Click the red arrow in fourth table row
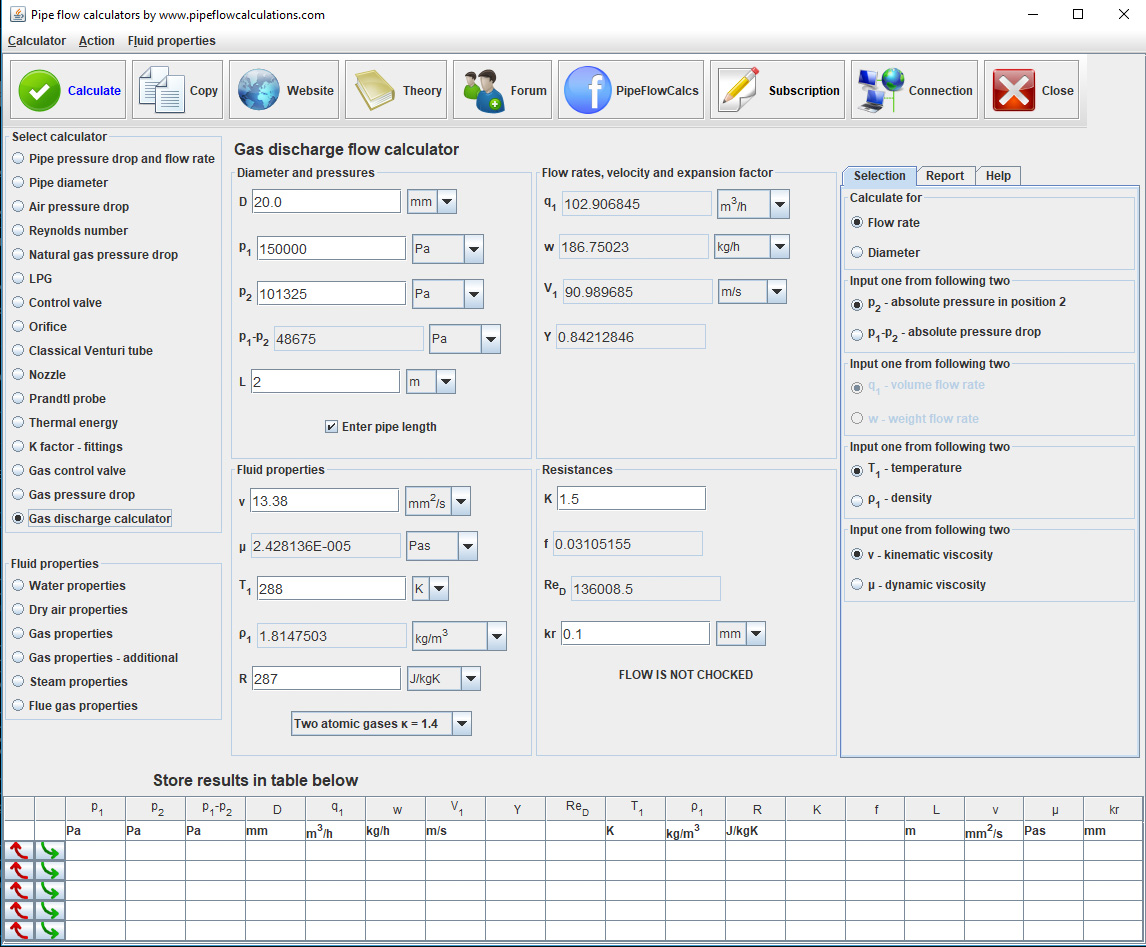This screenshot has width=1146, height=947. [x=19, y=910]
